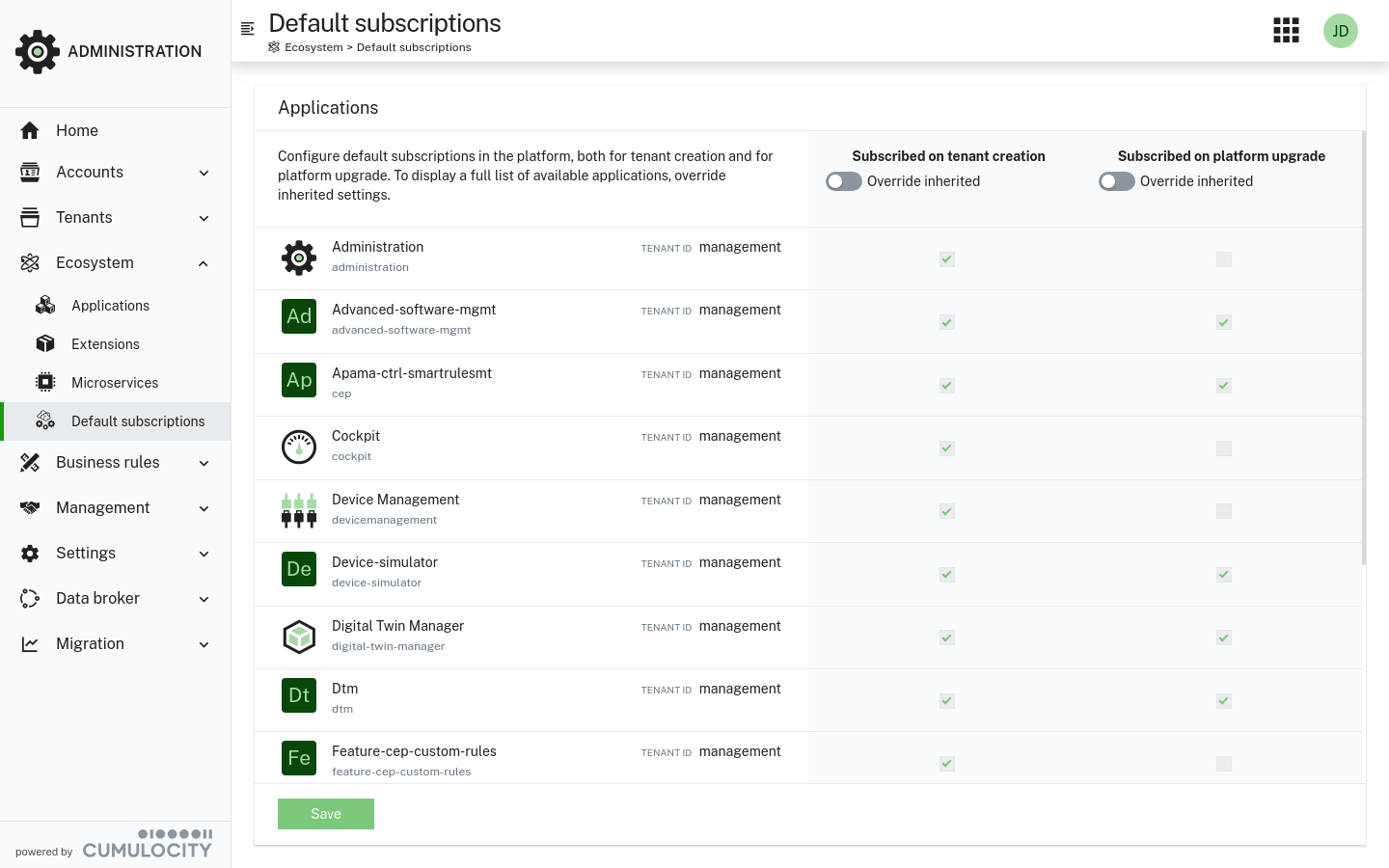Open Microservices from the Ecosystem menu
Viewport: 1389px width, 868px height.
coord(115,383)
